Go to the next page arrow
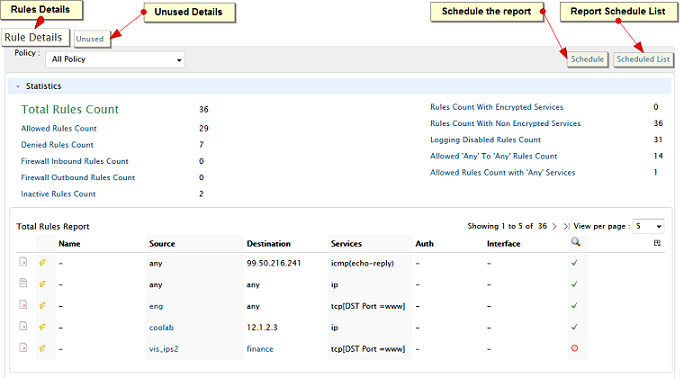 pos(554,226)
